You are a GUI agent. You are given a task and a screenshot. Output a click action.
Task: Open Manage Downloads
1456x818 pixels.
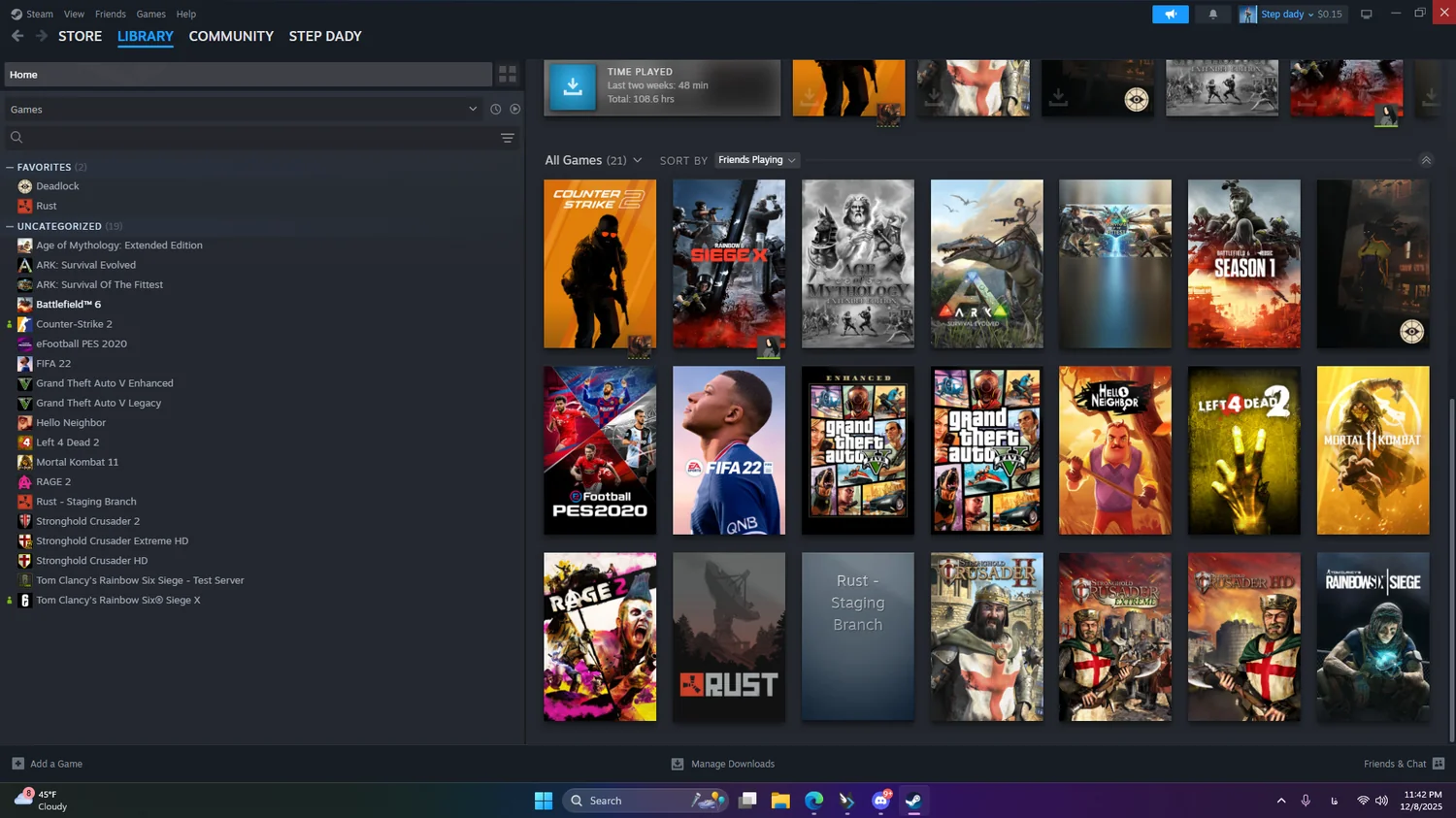(723, 764)
